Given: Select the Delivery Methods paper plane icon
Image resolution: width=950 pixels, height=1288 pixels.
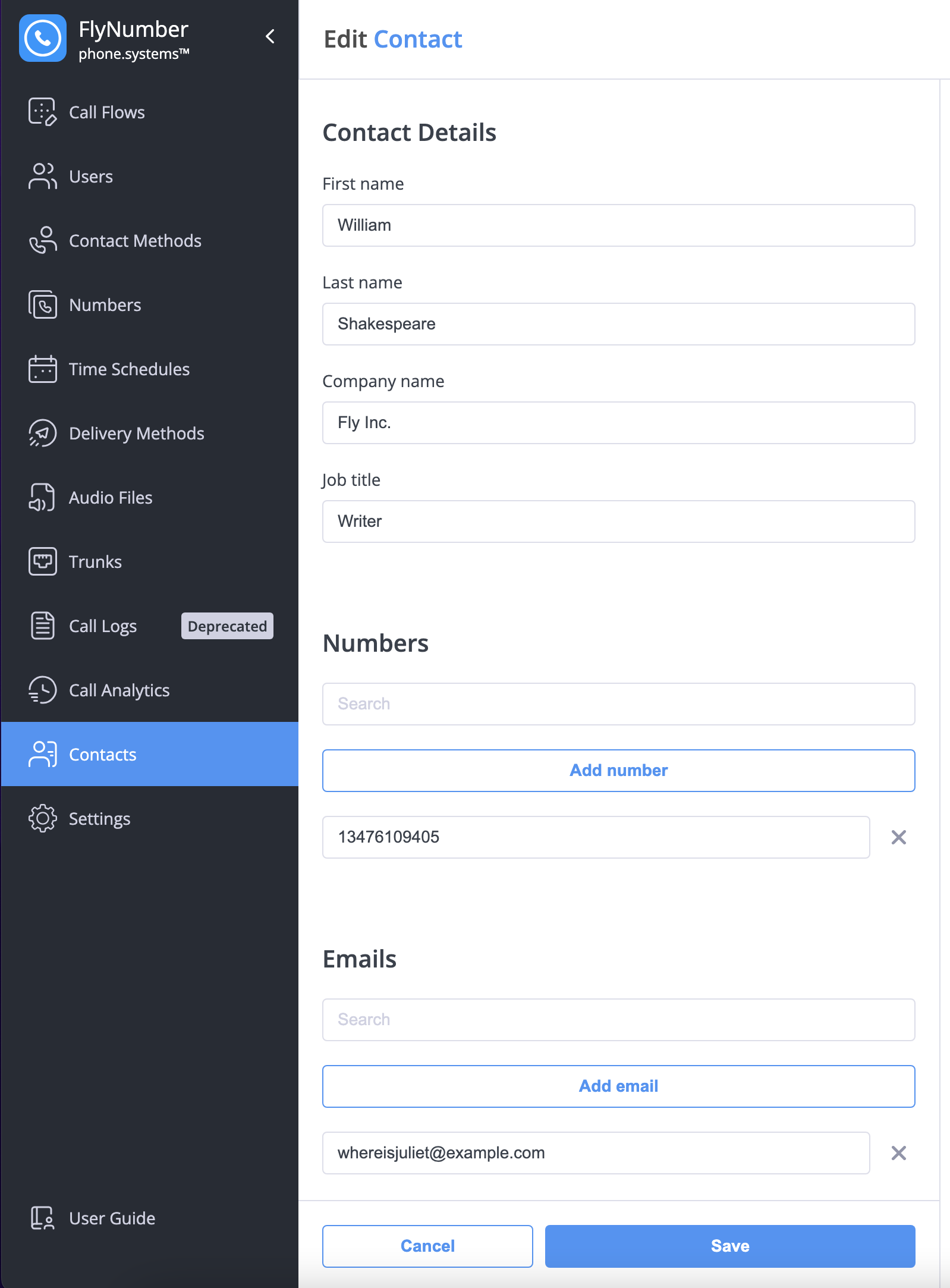Looking at the screenshot, I should 43,433.
